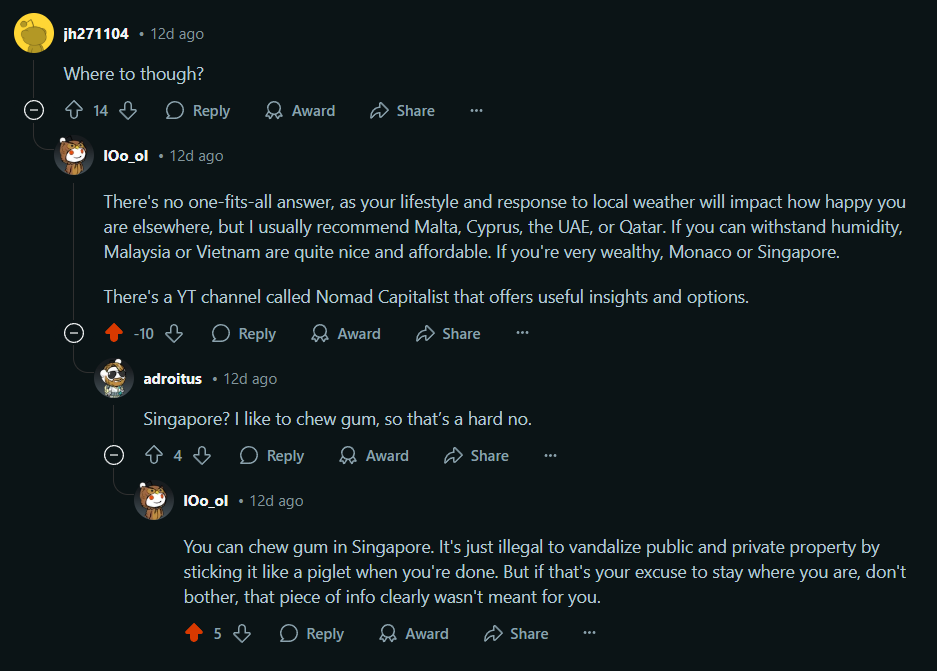The width and height of the screenshot is (937, 671).
Task: Click the adroitus avatar image
Action: click(x=114, y=378)
